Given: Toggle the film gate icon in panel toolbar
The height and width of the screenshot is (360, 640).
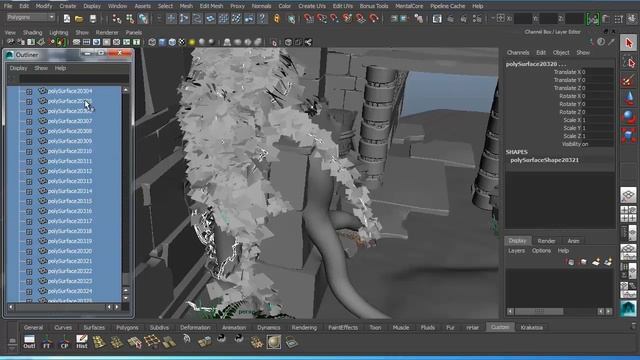Looking at the screenshot, I should (87, 42).
